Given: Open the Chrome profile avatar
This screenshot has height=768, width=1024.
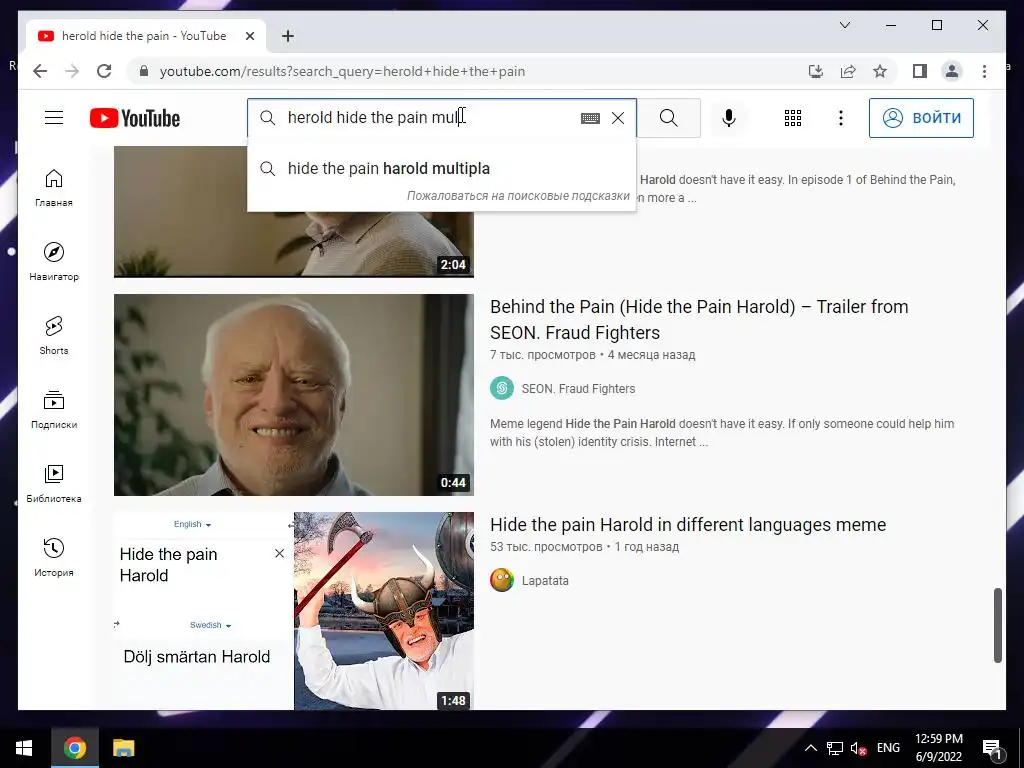Looking at the screenshot, I should pos(952,71).
